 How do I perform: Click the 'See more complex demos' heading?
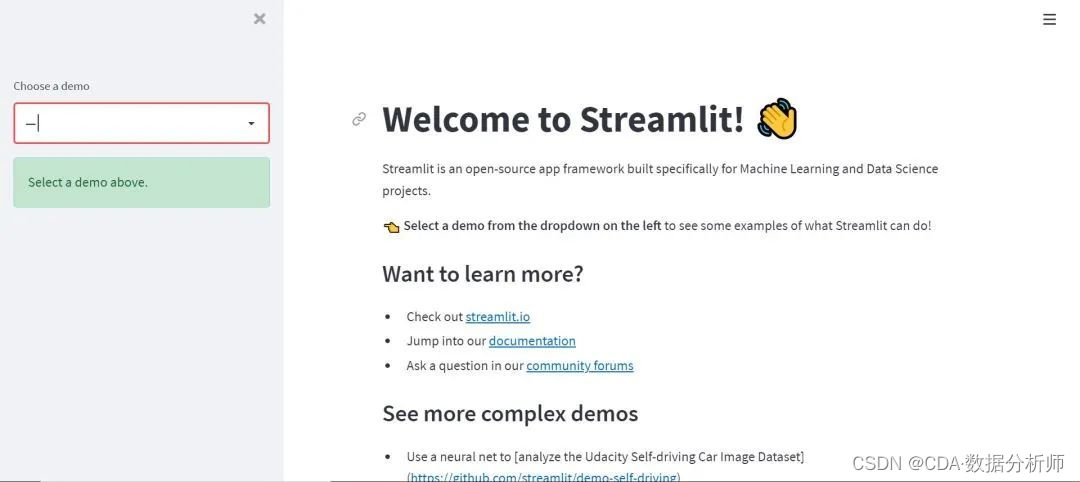510,413
